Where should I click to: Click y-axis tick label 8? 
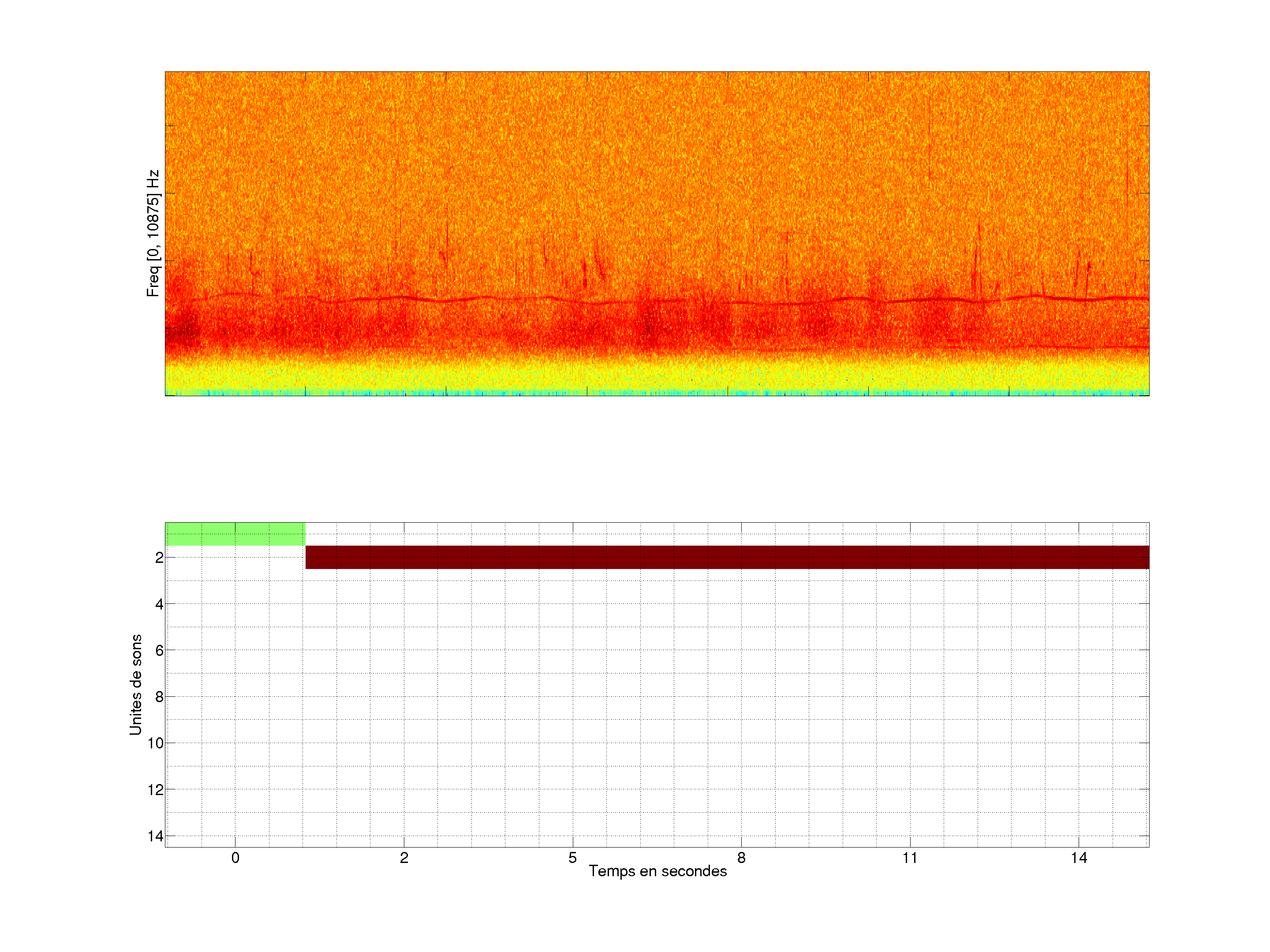159,697
